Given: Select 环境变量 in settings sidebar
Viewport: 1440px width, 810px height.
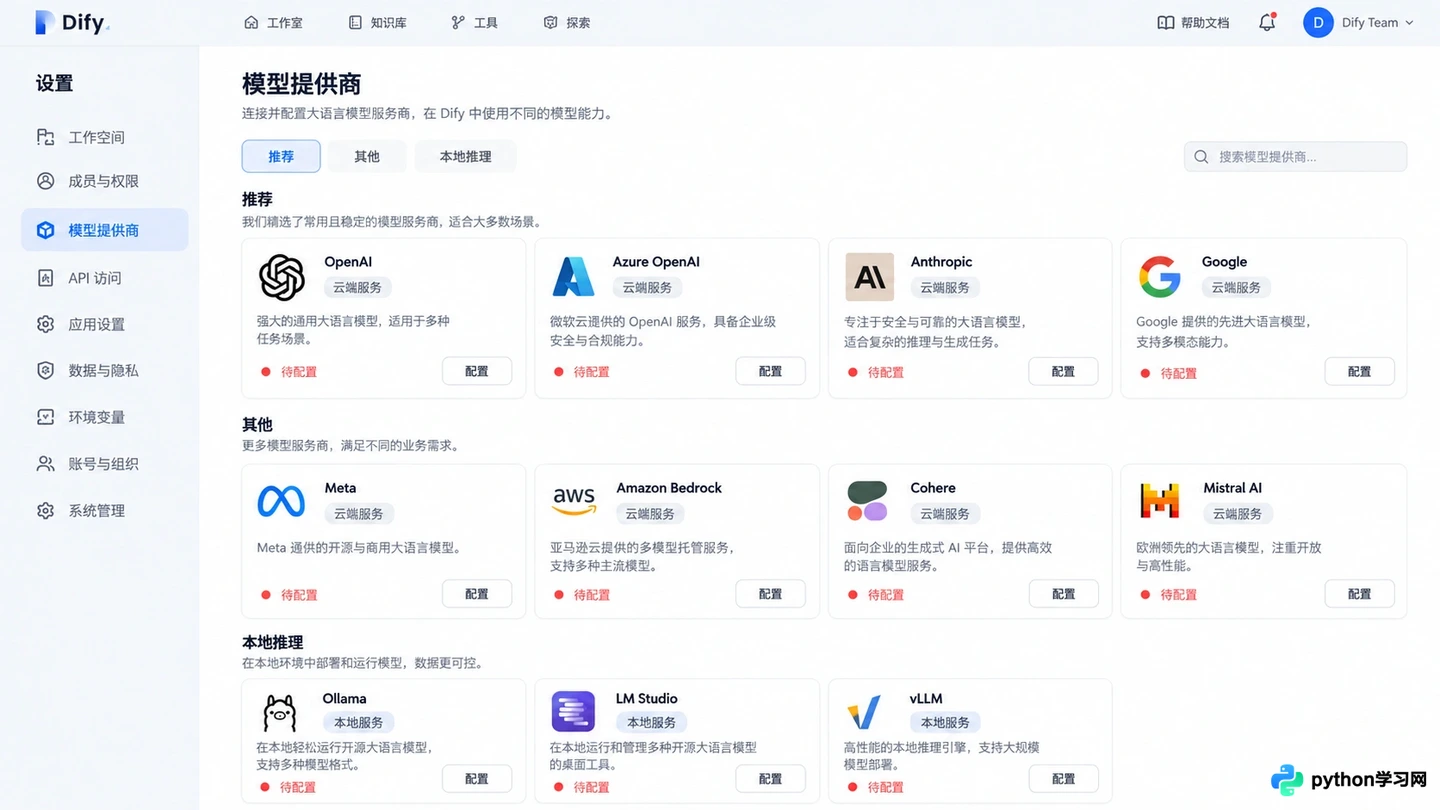Looking at the screenshot, I should 104,417.
